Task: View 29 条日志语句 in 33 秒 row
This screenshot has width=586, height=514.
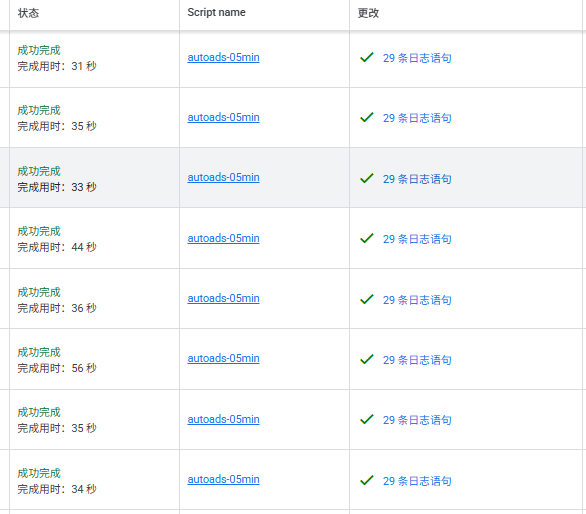Action: [x=417, y=179]
